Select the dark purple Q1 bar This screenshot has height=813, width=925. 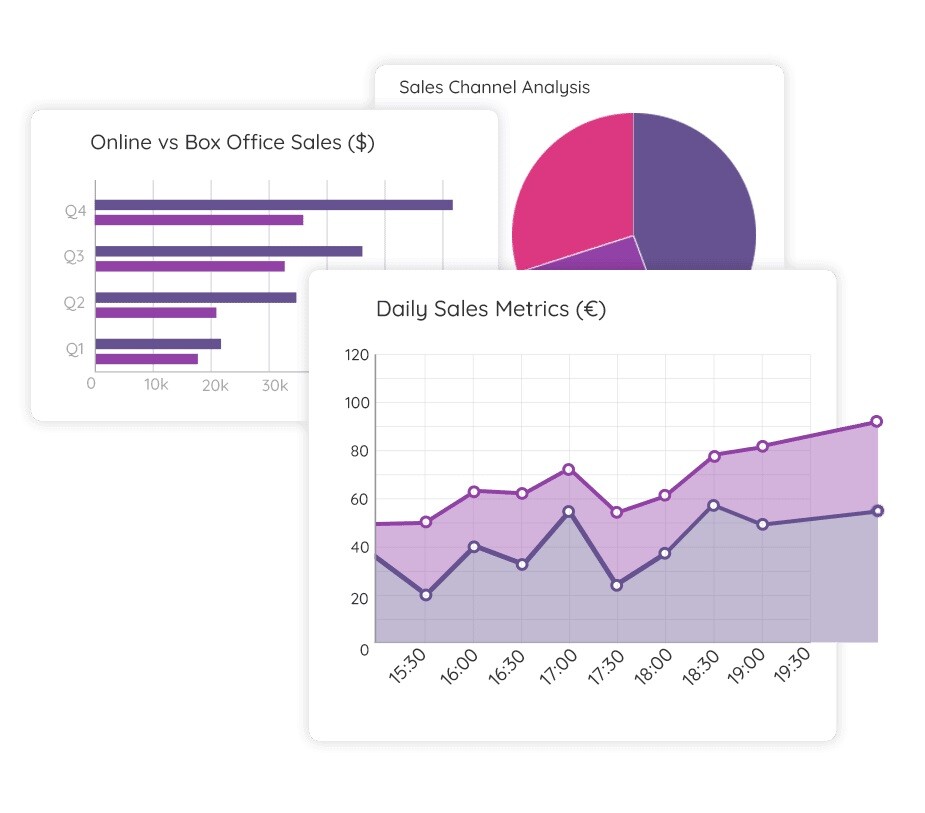158,344
